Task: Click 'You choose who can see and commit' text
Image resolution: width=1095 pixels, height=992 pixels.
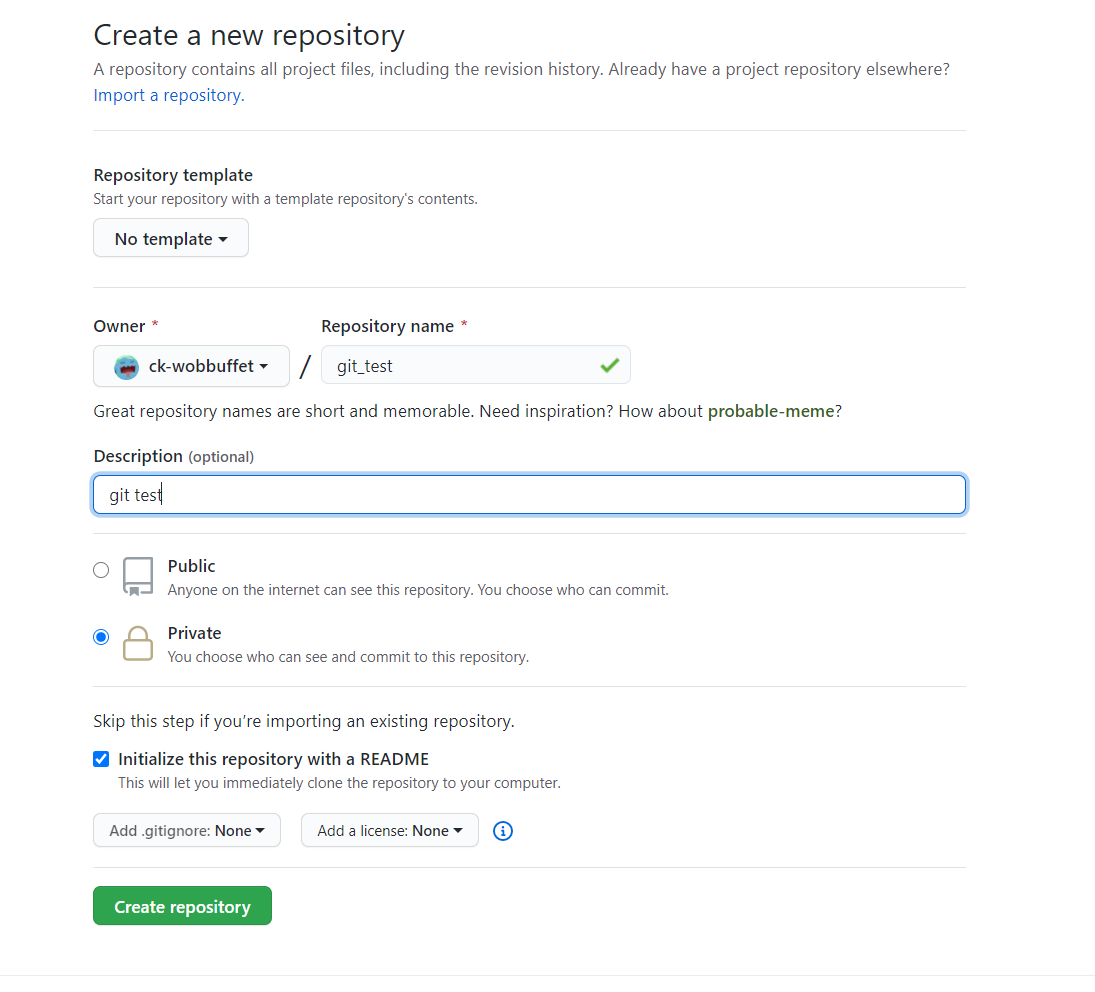Action: point(348,657)
